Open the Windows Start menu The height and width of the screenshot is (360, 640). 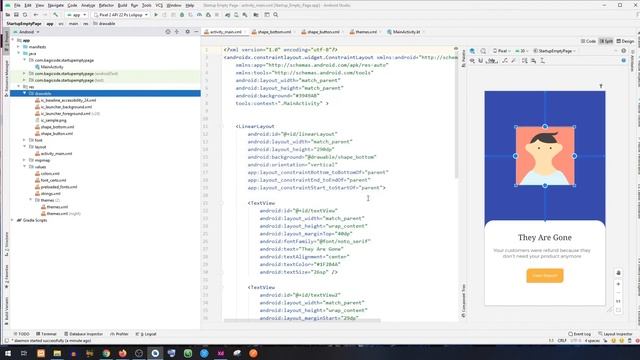coord(8,353)
